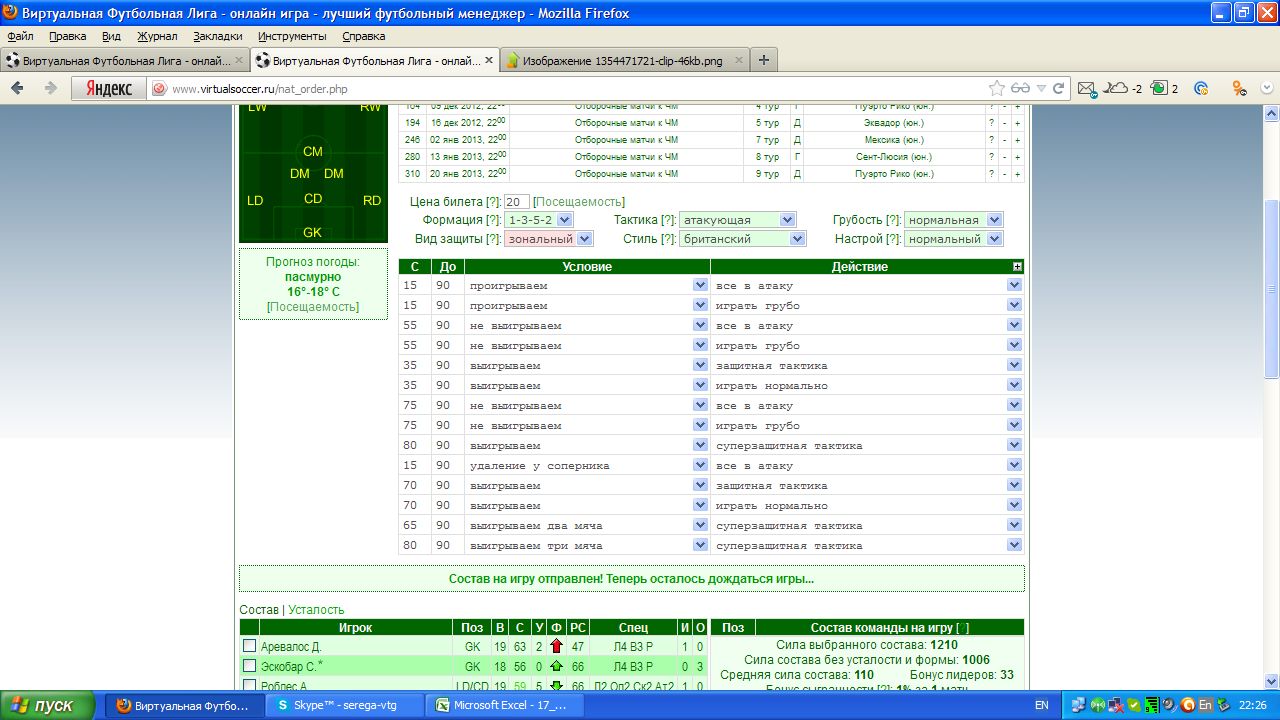
Task: Open the Вид защиты зональный dropdown
Action: point(548,239)
